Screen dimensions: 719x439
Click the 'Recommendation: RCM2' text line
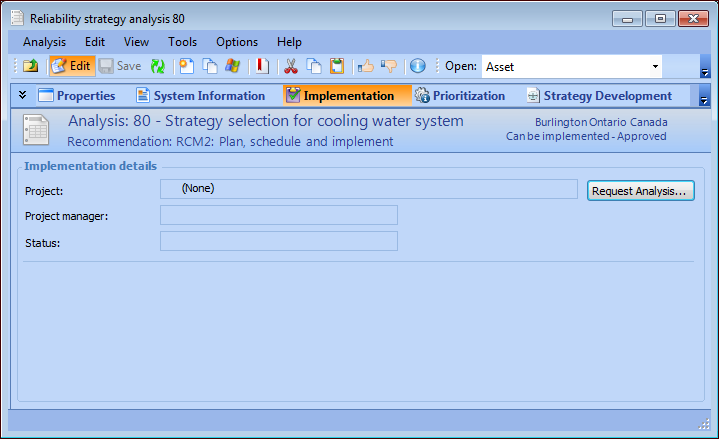230,141
